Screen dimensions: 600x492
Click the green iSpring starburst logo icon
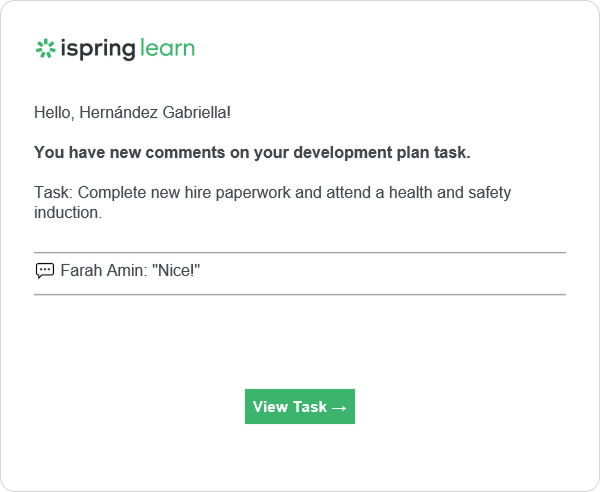(46, 48)
